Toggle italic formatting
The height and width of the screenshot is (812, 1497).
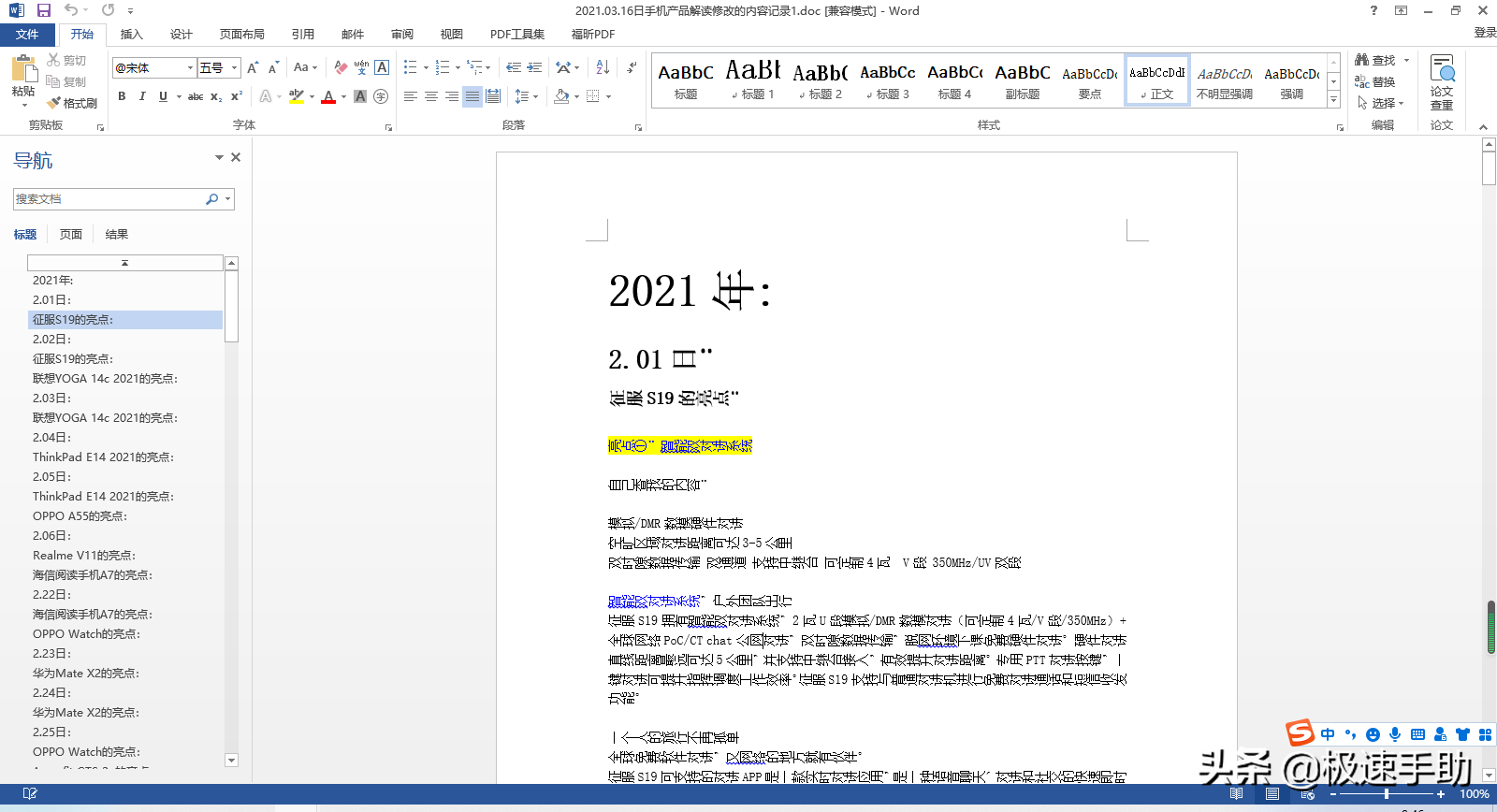click(x=142, y=96)
